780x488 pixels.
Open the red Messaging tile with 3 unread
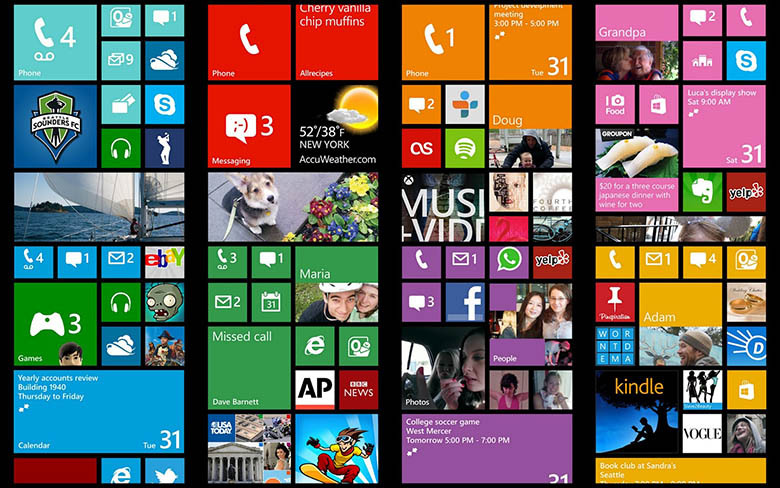click(249, 126)
